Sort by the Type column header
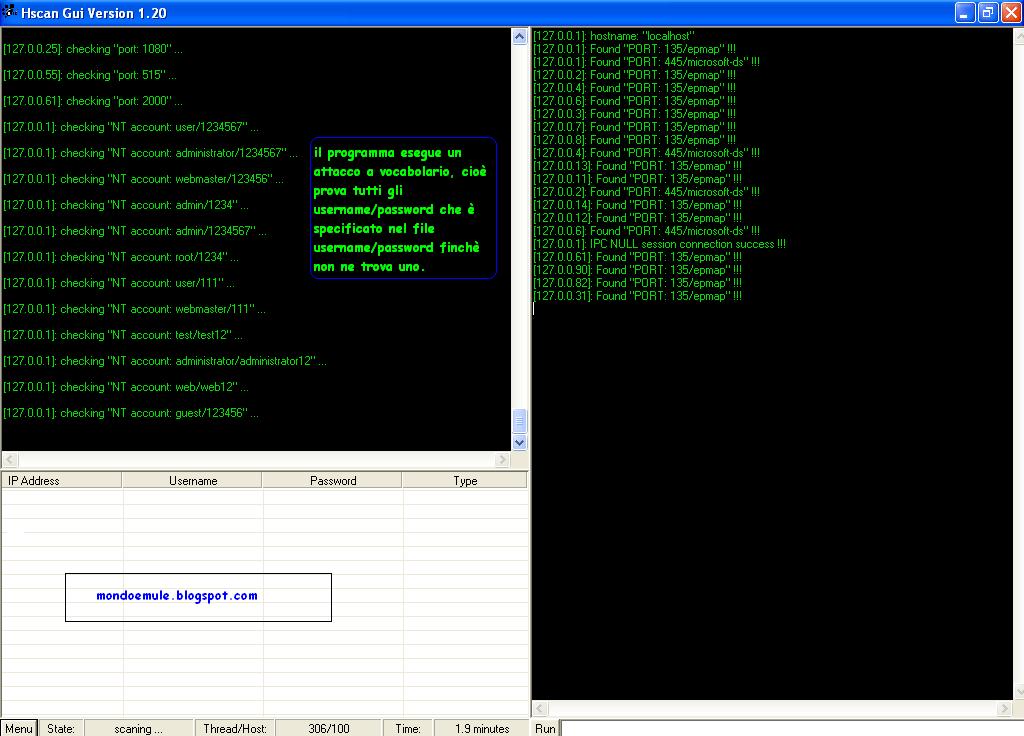1024x736 pixels. click(465, 481)
